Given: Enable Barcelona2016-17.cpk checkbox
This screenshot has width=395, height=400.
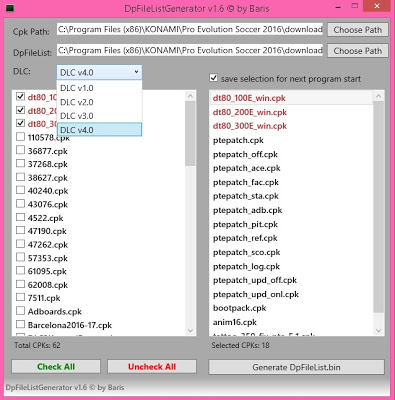Looking at the screenshot, I should click(20, 324).
